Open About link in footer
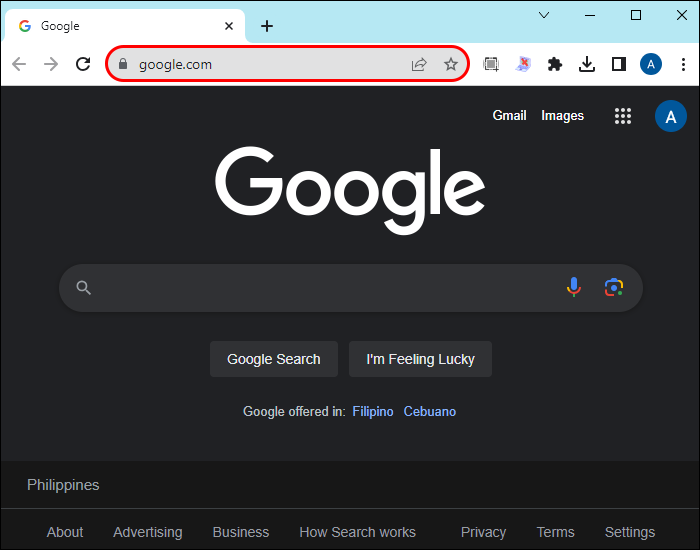 point(65,532)
